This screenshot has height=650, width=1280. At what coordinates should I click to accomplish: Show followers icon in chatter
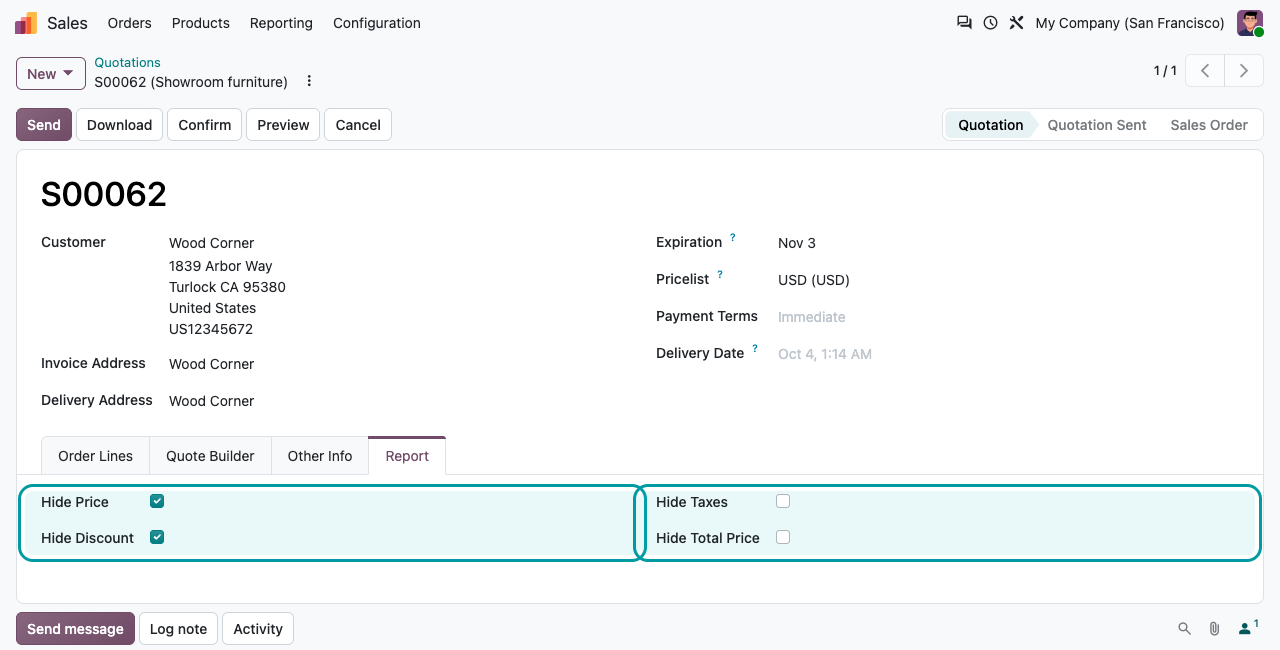click(1247, 628)
